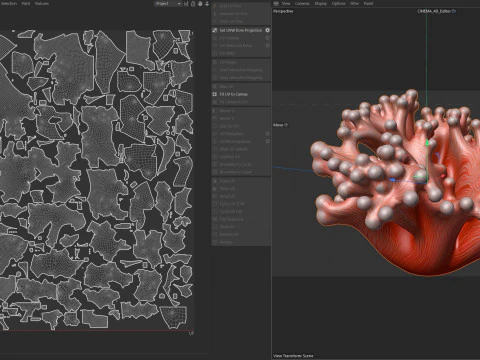The height and width of the screenshot is (360, 480).
Task: Click the hand-shaped icon in UV editor header
Action: coord(200,4)
